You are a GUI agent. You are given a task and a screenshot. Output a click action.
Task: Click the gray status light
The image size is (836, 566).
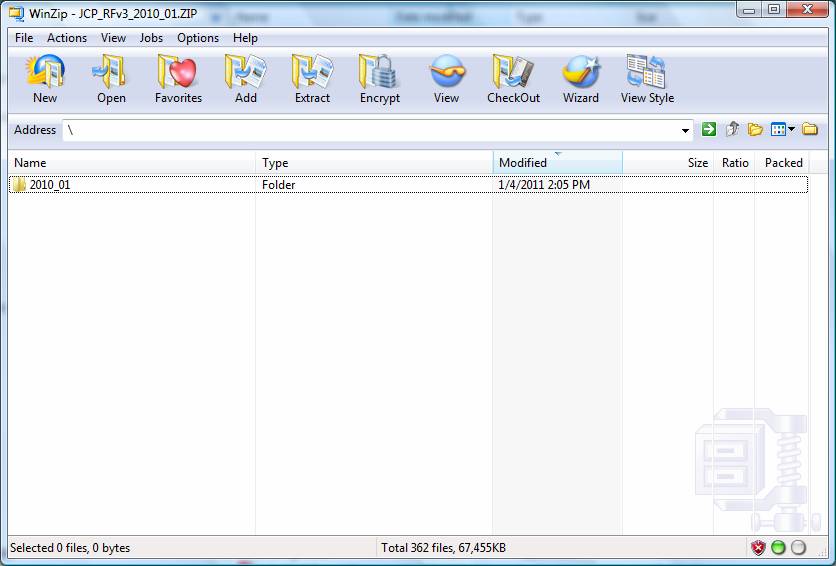coord(798,547)
